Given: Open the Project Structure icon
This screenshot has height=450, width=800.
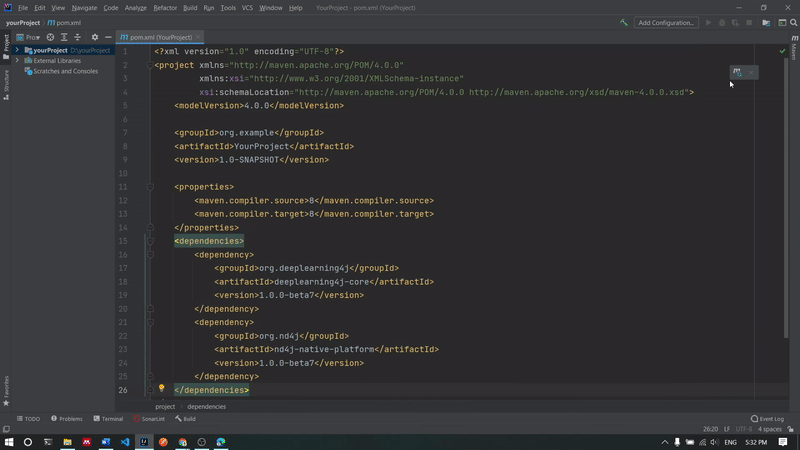Looking at the screenshot, I should coord(766,22).
